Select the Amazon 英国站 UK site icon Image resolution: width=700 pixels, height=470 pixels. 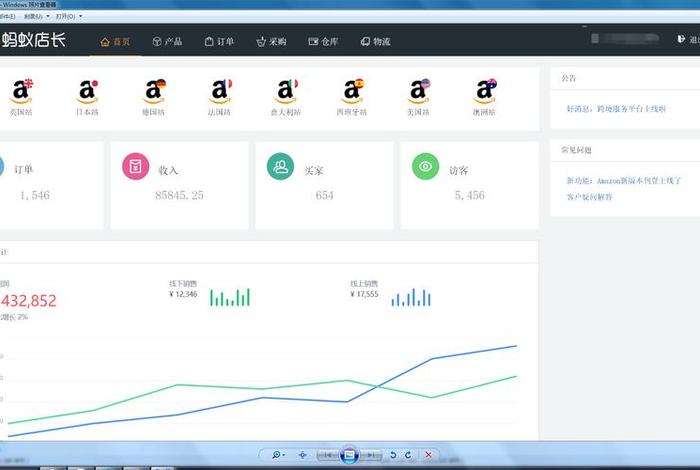tap(21, 91)
